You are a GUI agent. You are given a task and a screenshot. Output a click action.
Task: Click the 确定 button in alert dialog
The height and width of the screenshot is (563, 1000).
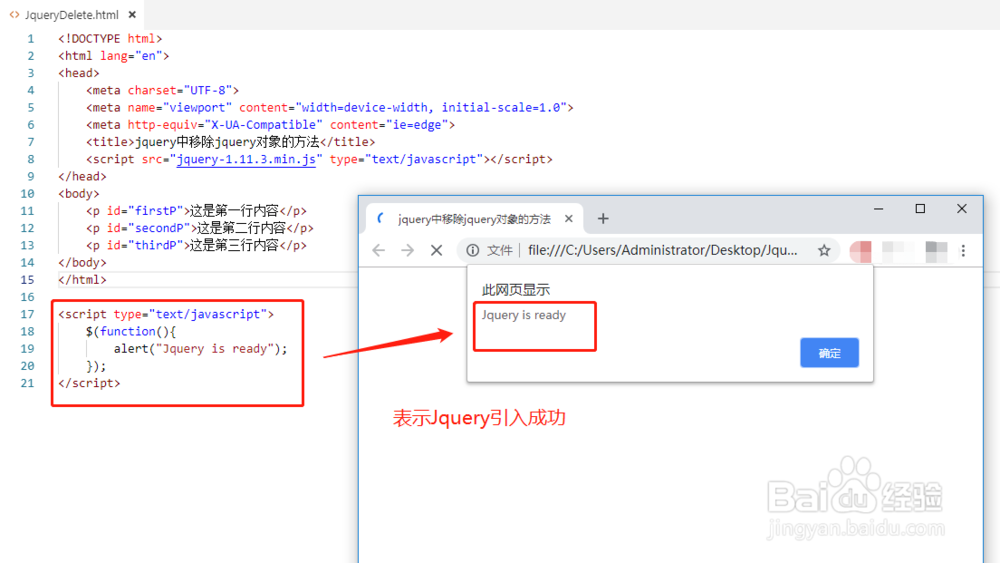click(x=829, y=353)
